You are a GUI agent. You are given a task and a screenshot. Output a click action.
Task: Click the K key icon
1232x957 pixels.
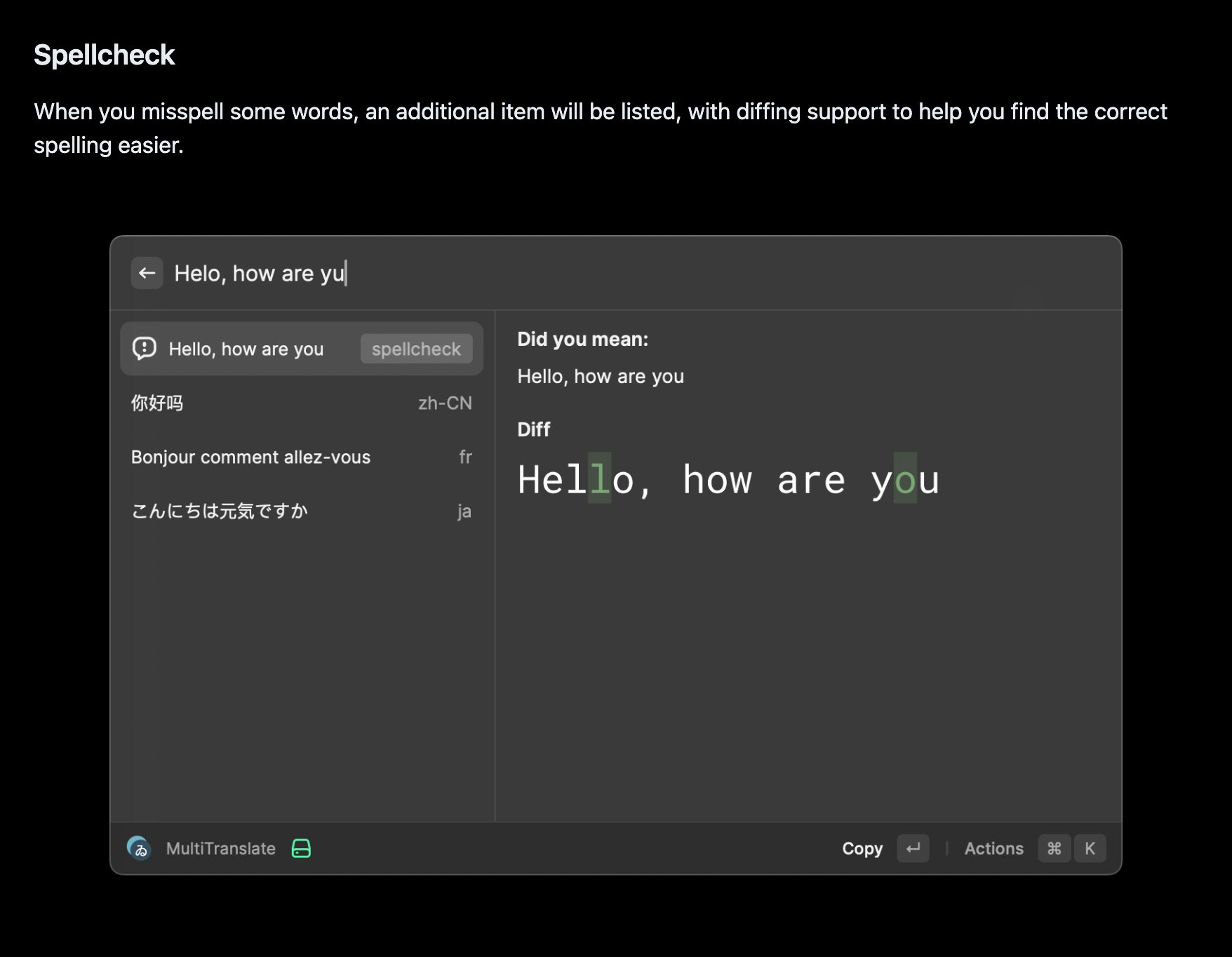coord(1090,848)
